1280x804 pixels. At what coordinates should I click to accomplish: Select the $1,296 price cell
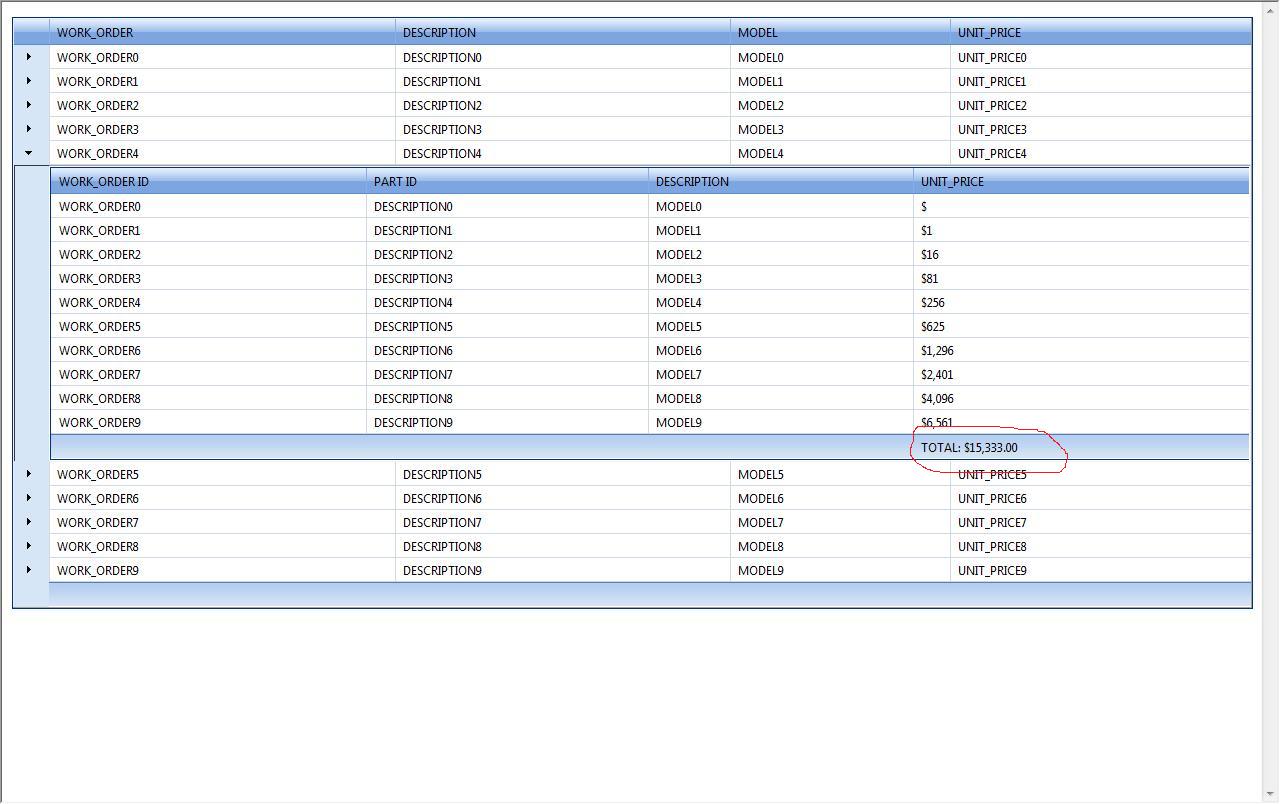(x=1081, y=350)
